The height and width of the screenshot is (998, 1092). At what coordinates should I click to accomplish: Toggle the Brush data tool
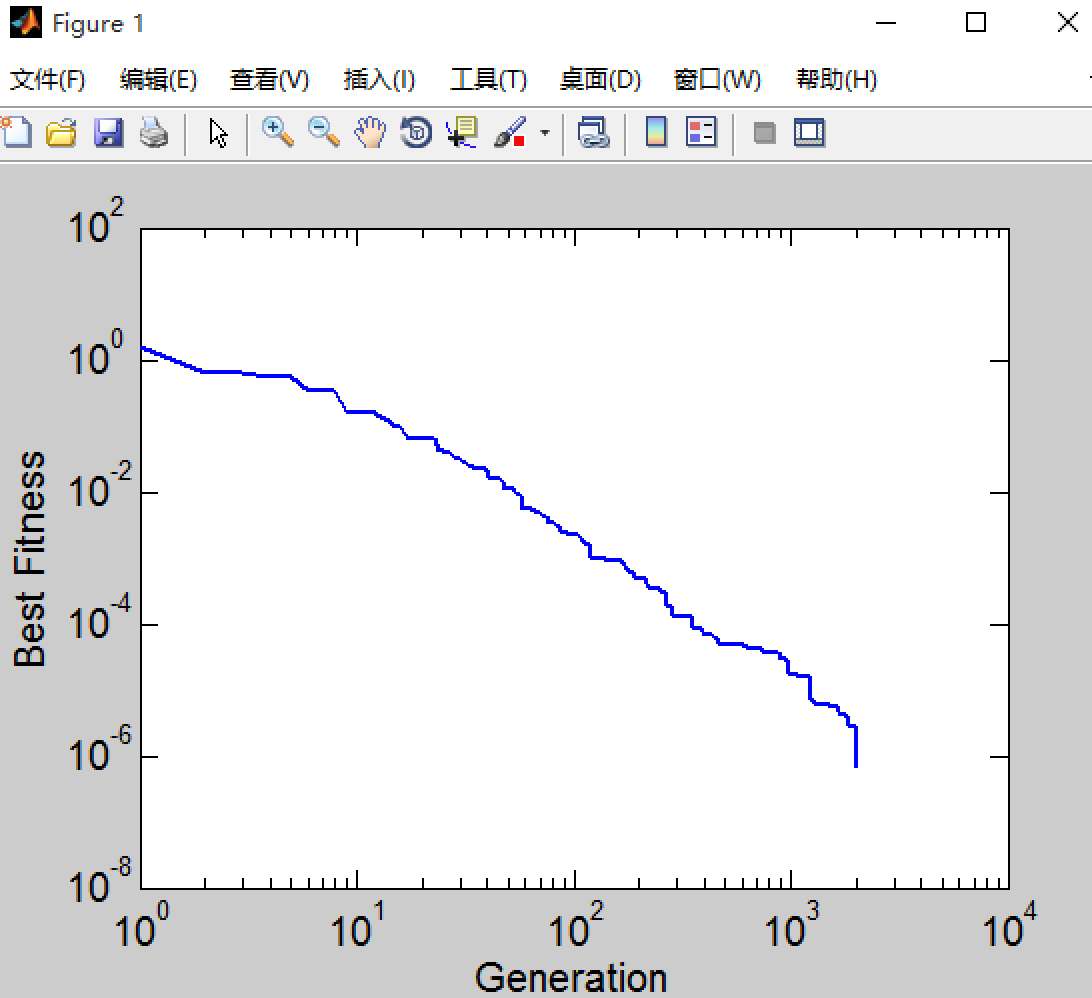click(510, 132)
